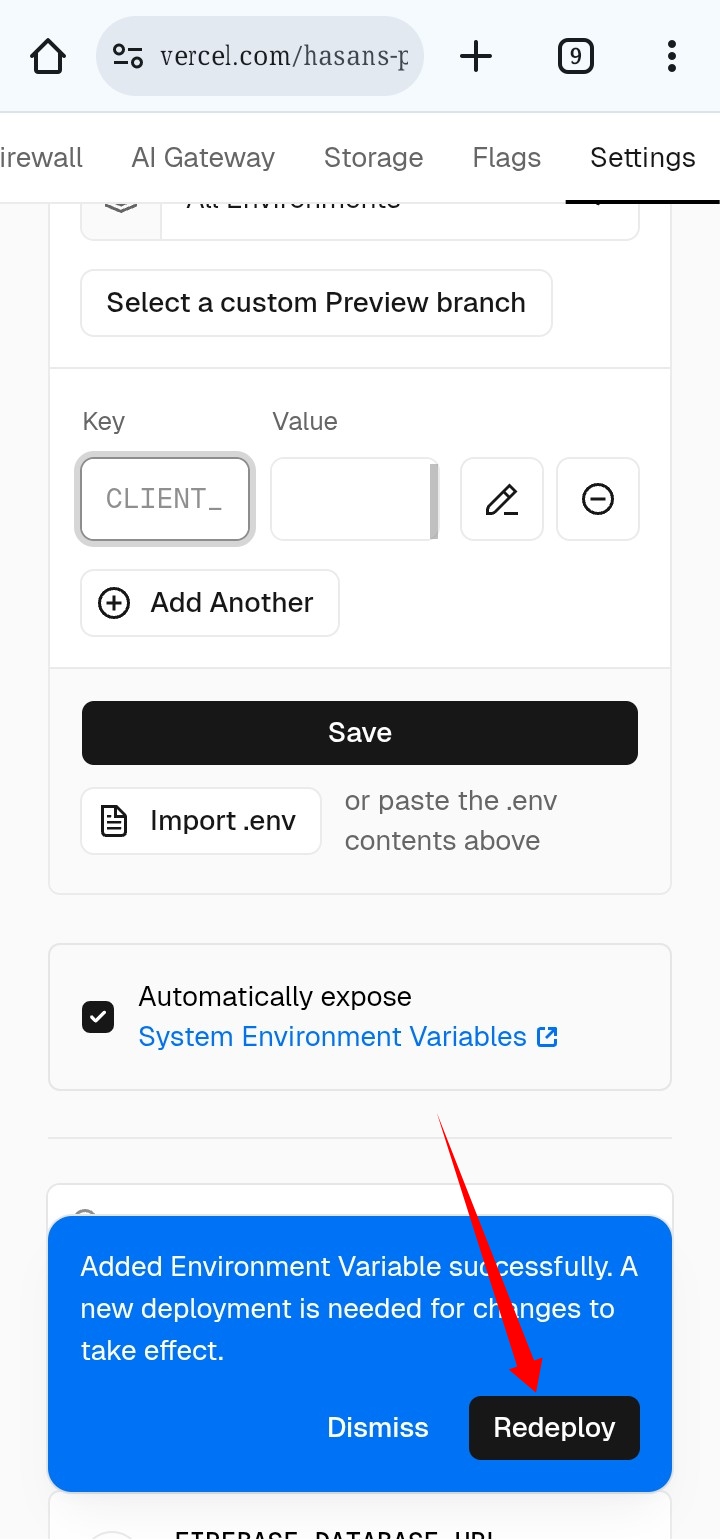Select the Settings tab
This screenshot has height=1540, width=720.
click(643, 158)
